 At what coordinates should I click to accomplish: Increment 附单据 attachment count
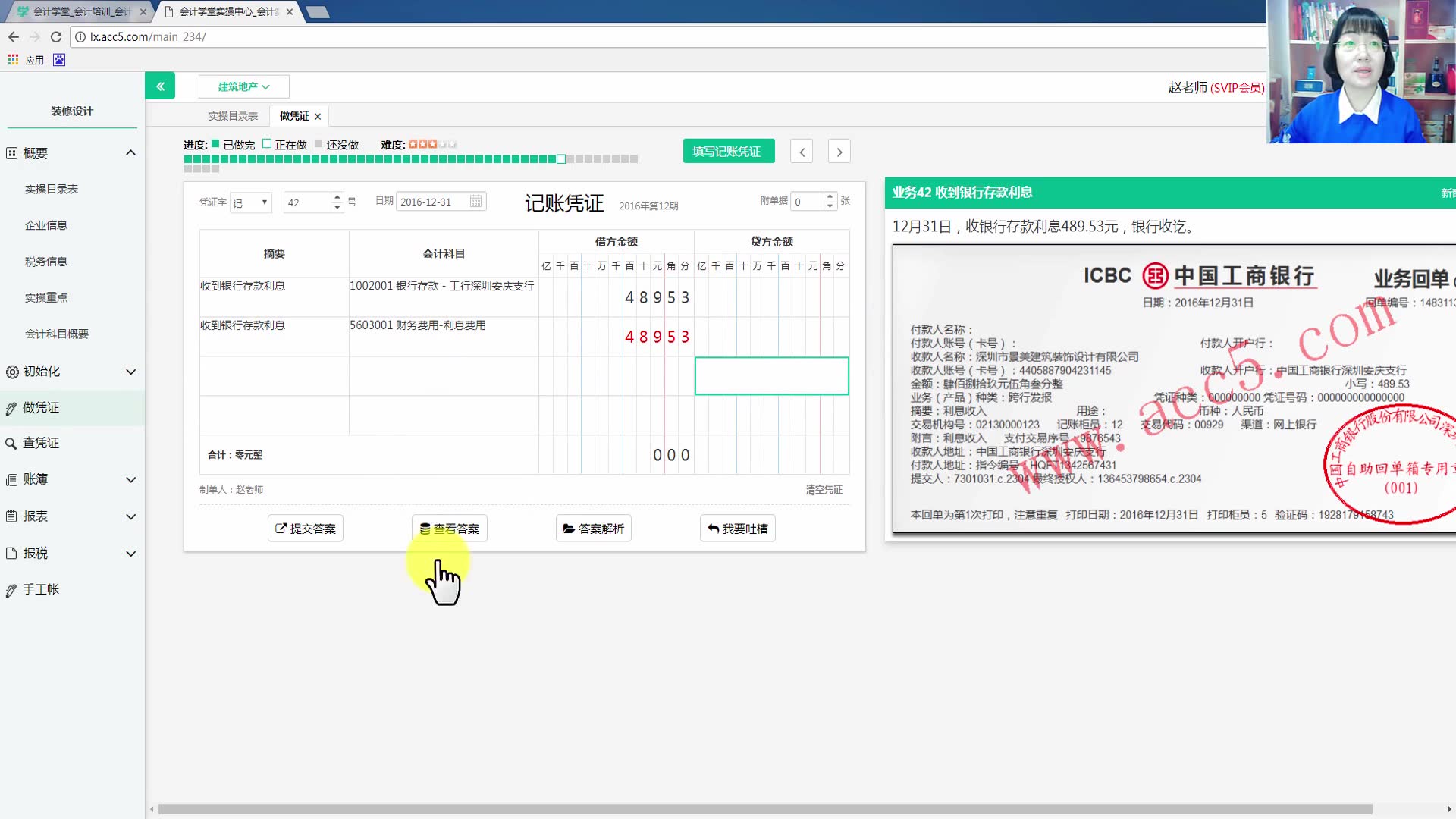click(830, 196)
